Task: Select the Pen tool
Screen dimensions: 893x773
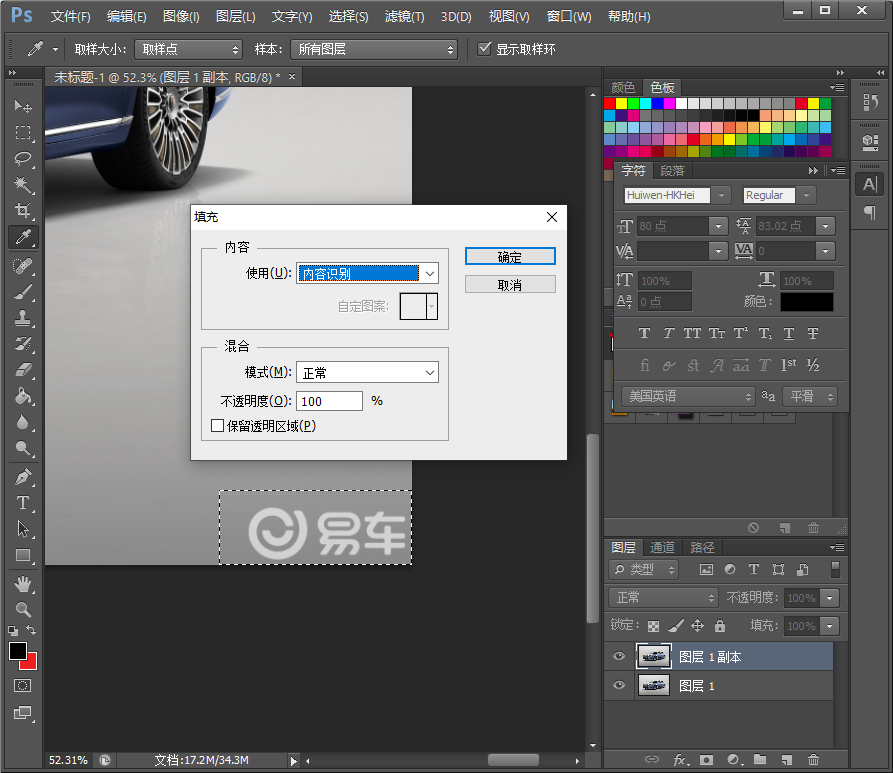Action: (x=23, y=477)
